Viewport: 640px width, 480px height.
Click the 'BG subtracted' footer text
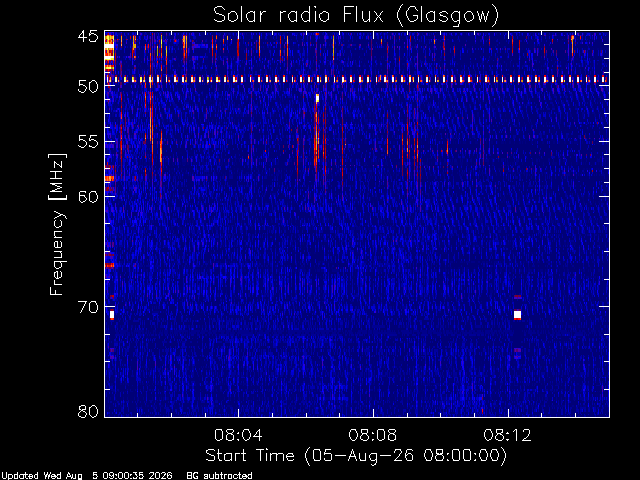pyautogui.click(x=219, y=476)
